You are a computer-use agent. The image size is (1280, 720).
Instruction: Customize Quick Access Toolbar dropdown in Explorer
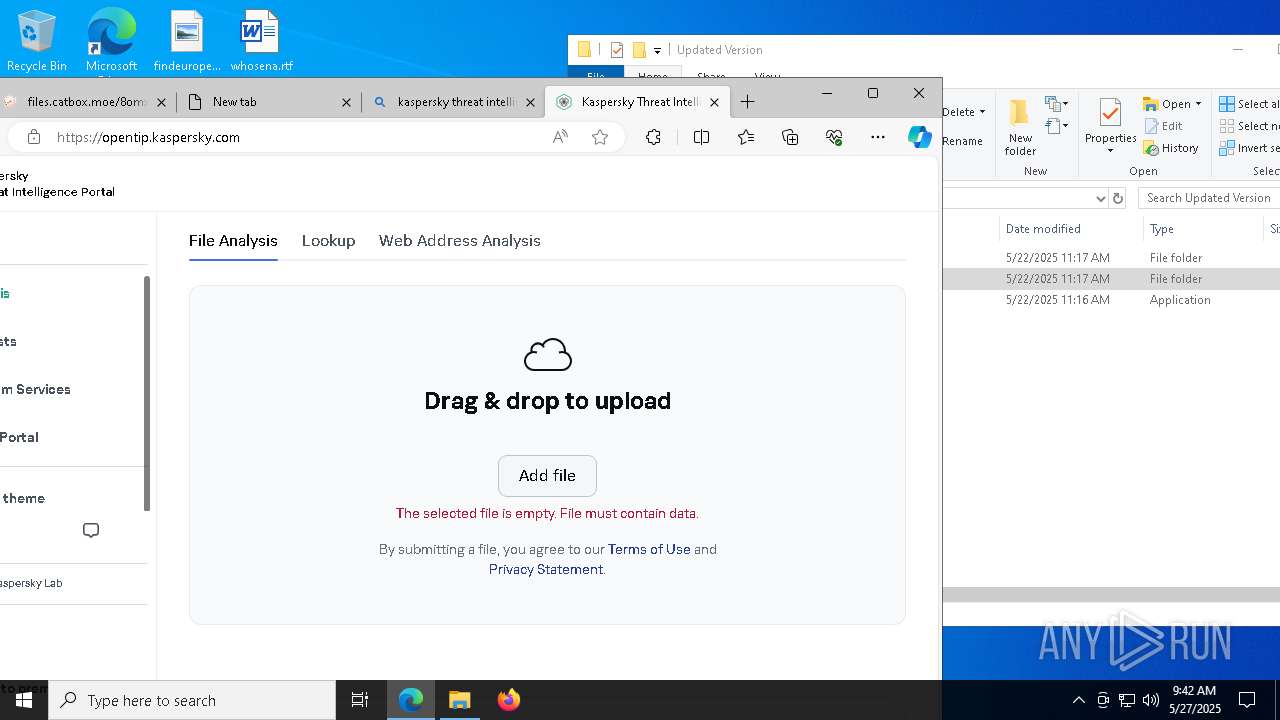[x=658, y=50]
